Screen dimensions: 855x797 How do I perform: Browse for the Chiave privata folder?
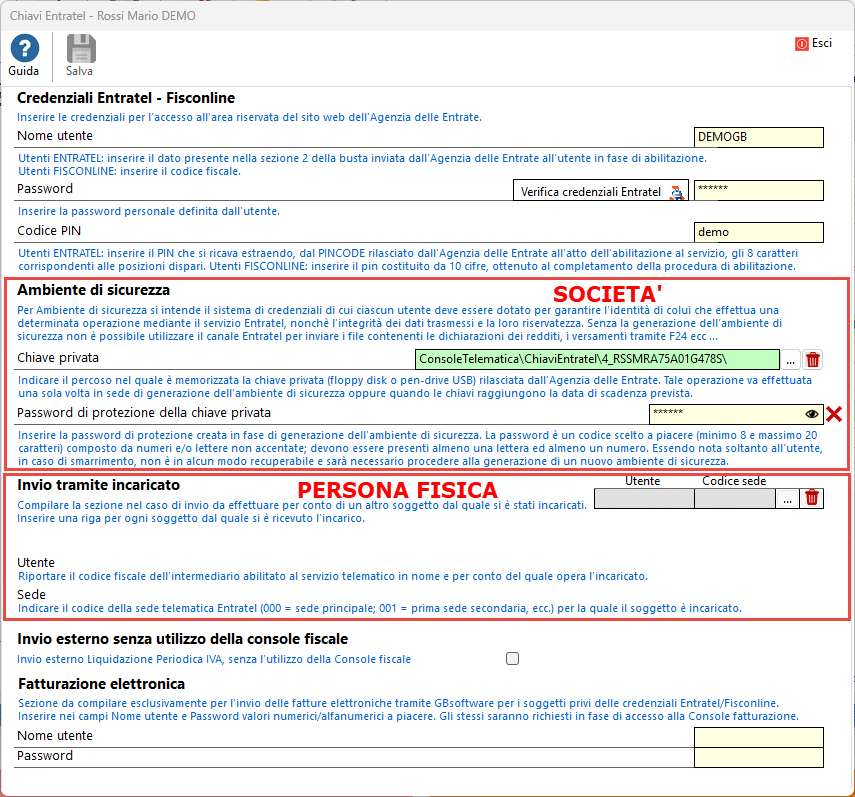tap(790, 360)
